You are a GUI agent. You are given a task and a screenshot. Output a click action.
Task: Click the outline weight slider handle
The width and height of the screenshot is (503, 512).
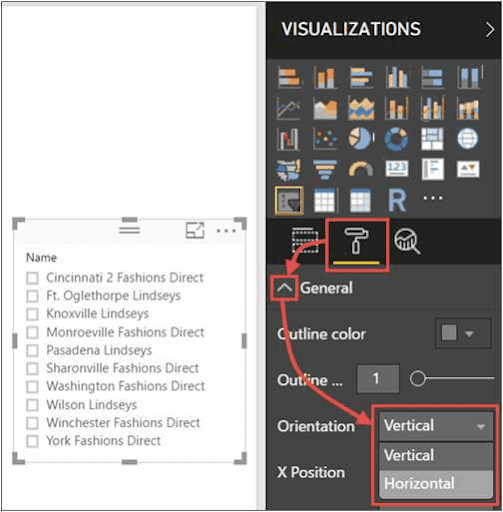pos(417,379)
